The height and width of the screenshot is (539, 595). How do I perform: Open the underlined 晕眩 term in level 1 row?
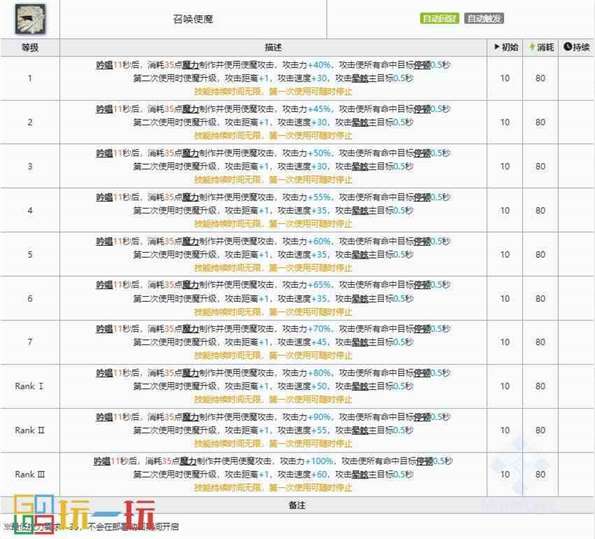[x=360, y=79]
